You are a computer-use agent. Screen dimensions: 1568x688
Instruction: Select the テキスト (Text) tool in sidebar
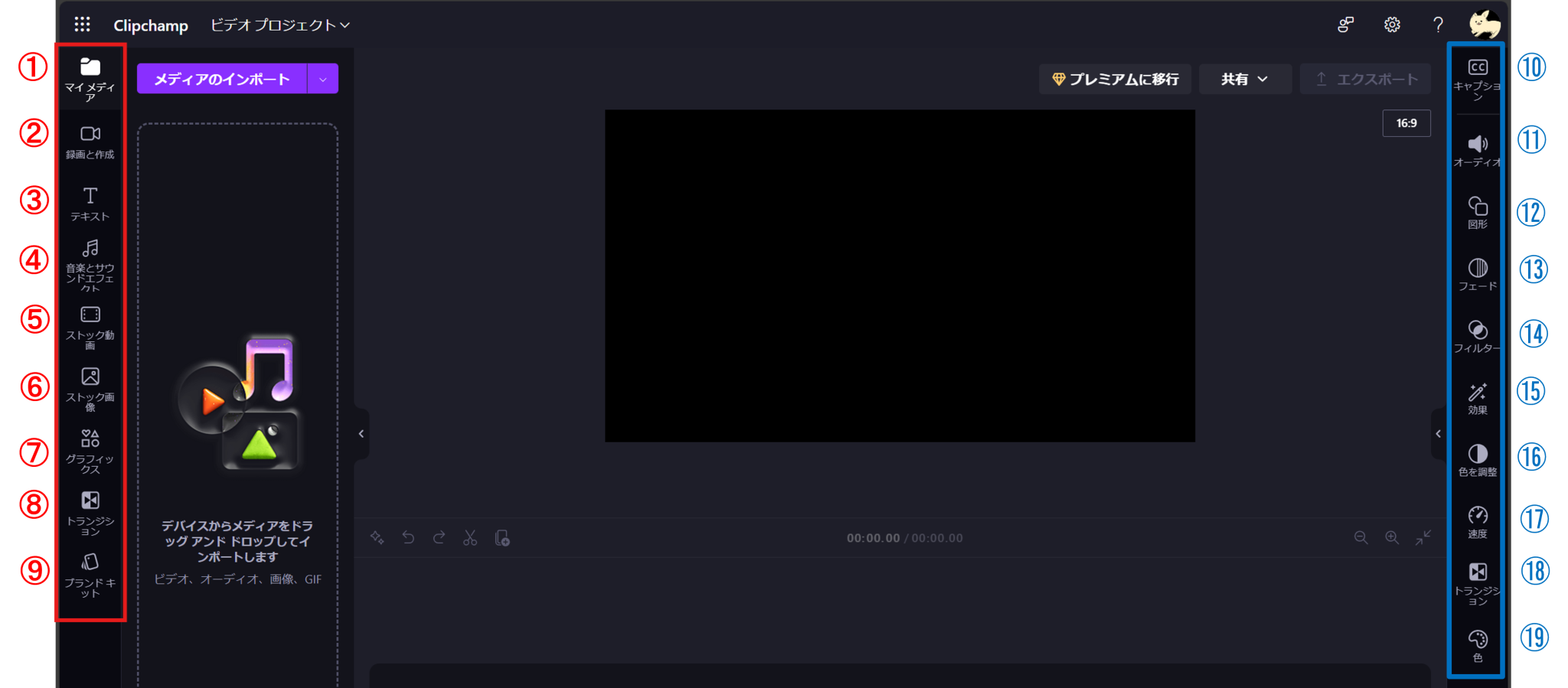(90, 204)
